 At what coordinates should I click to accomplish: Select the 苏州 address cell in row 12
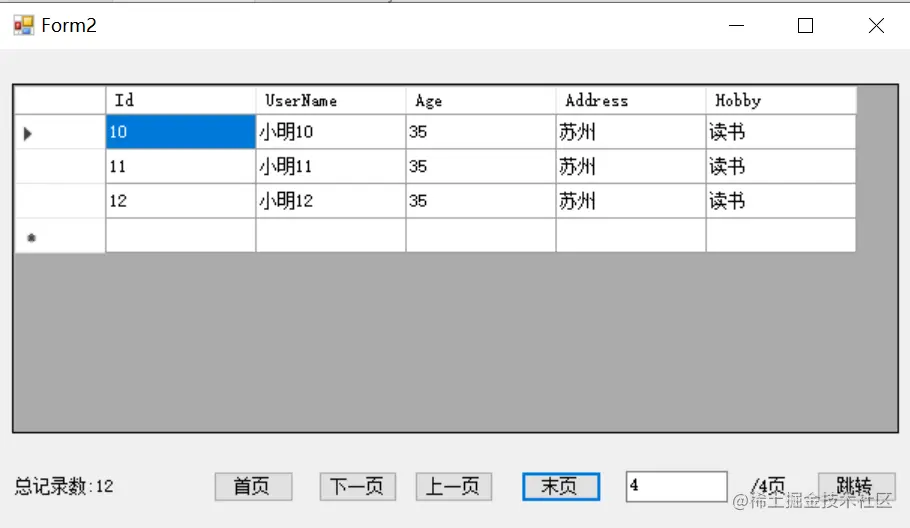631,201
